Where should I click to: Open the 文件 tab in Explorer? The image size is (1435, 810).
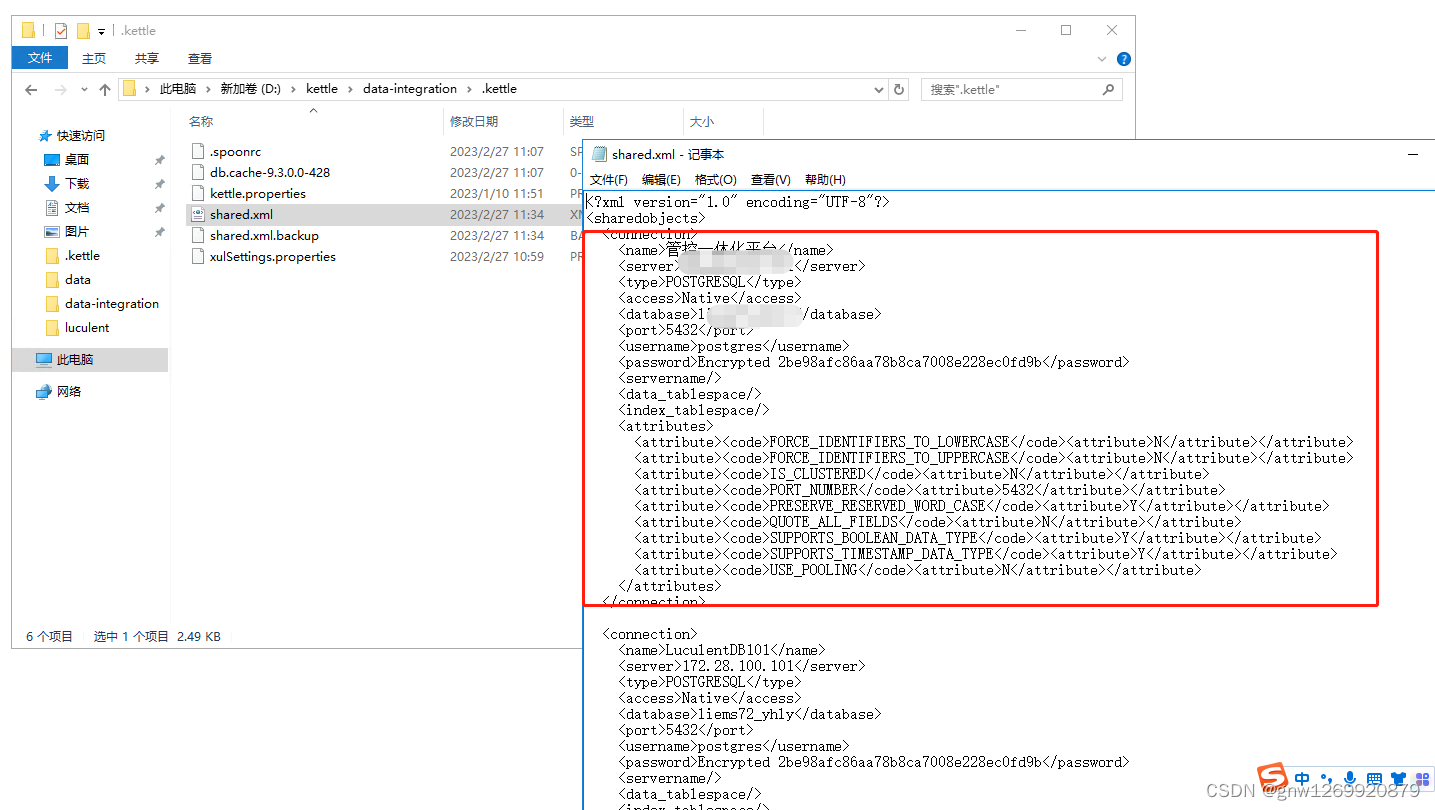40,58
